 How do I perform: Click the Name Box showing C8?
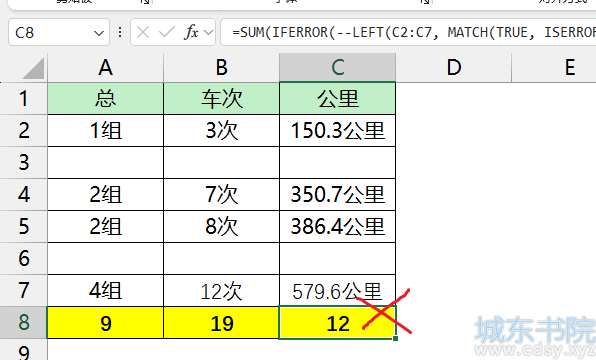(x=59, y=32)
